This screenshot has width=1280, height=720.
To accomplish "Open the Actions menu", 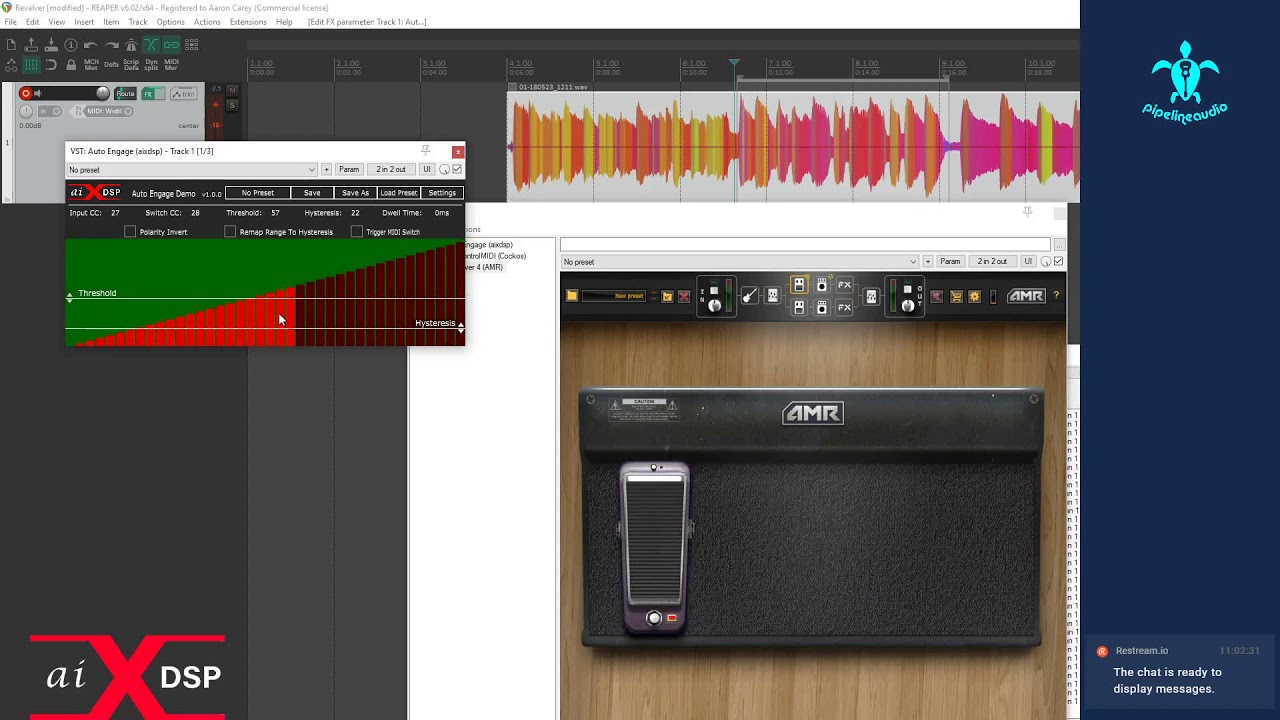I will coord(207,22).
